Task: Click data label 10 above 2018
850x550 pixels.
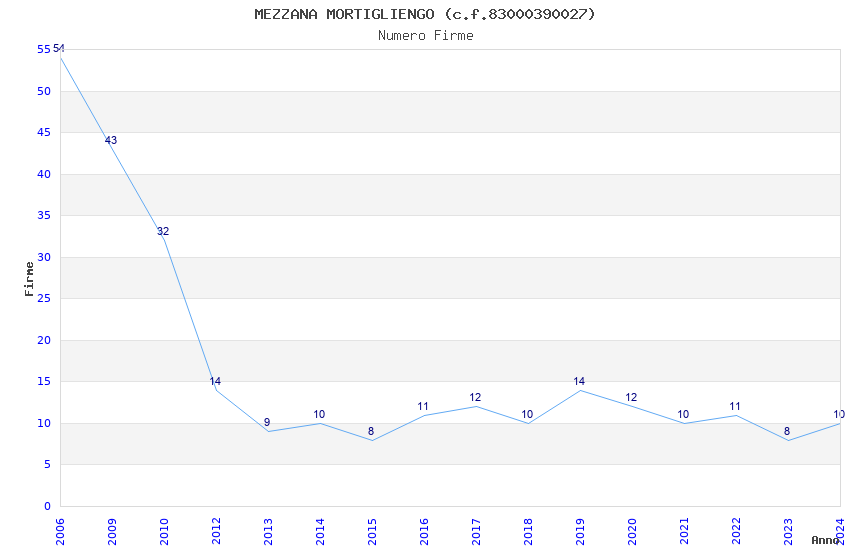Action: (527, 414)
